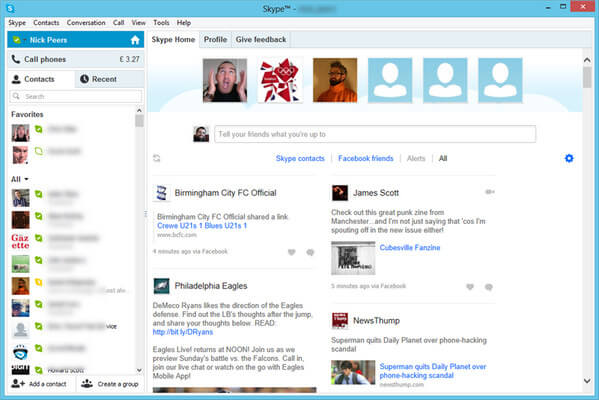Click the video call icon beside James Scott
The height and width of the screenshot is (400, 599).
click(490, 192)
